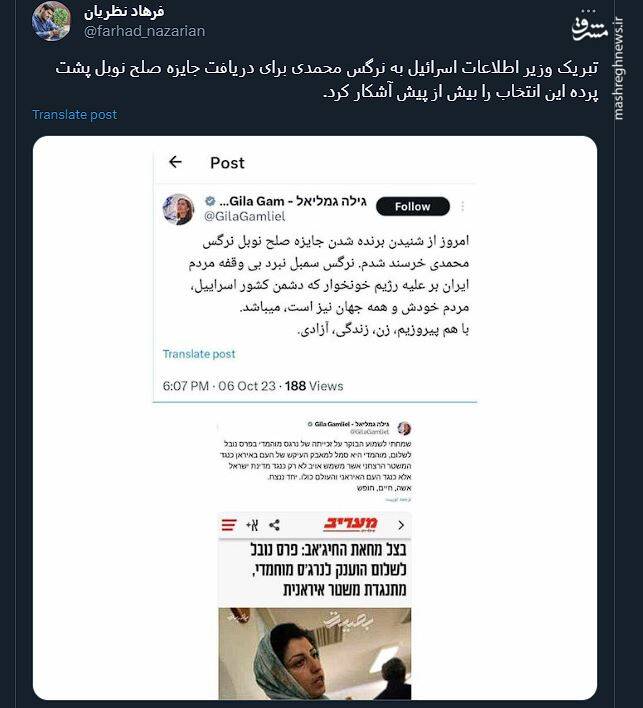
Task: Open the @farhad_nazarian handle
Action: pos(144,31)
